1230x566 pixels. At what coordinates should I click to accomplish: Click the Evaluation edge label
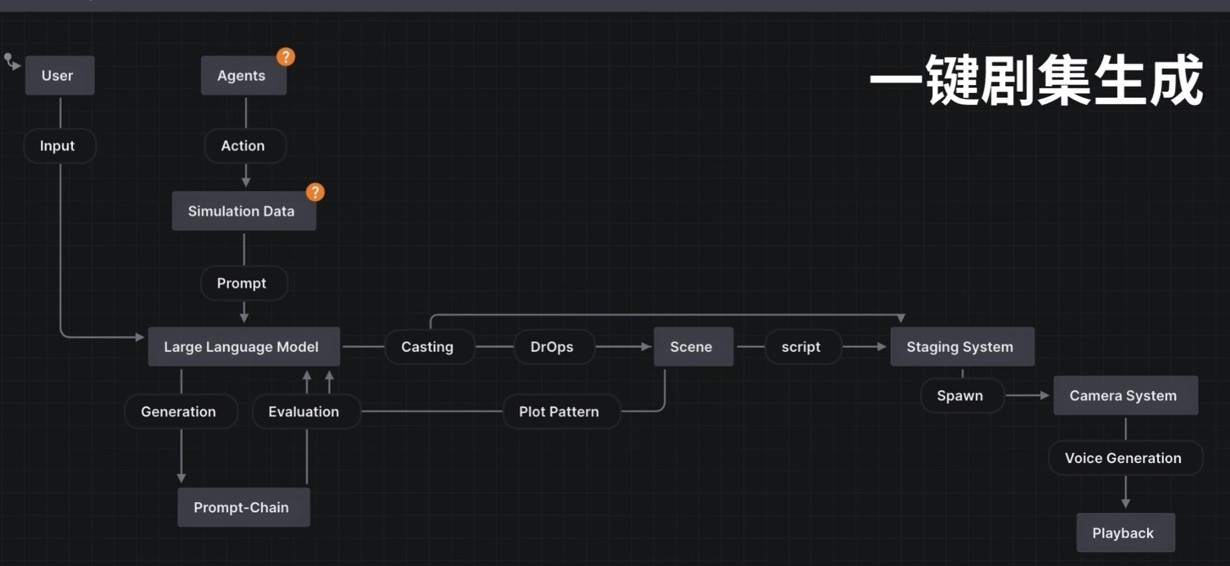pyautogui.click(x=305, y=412)
